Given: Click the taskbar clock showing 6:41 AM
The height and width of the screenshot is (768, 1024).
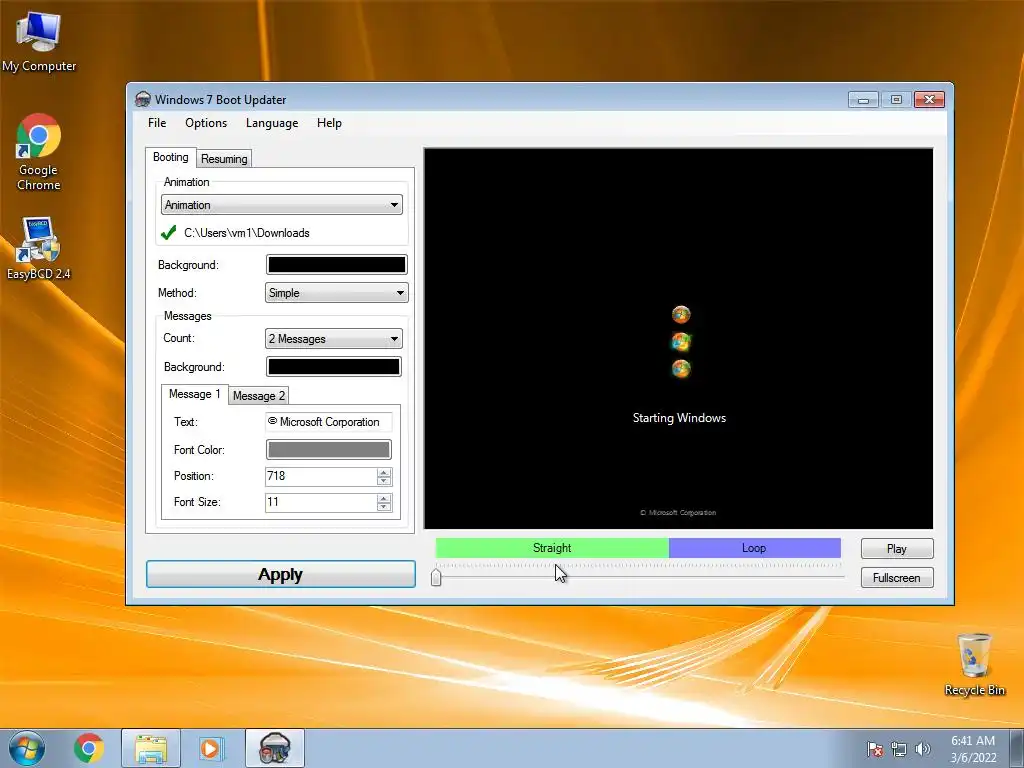Looking at the screenshot, I should coord(973,749).
